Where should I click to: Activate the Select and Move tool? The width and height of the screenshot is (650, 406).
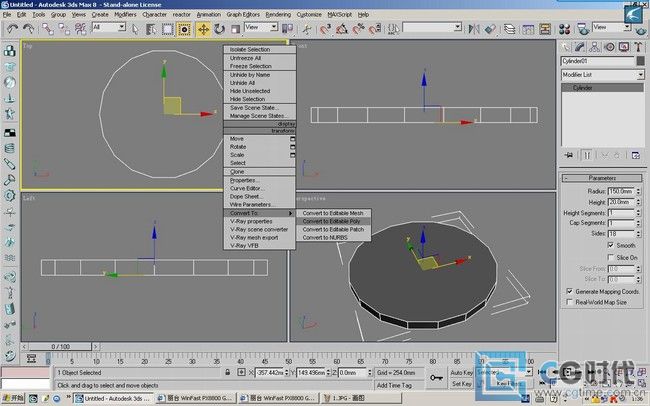[x=203, y=29]
